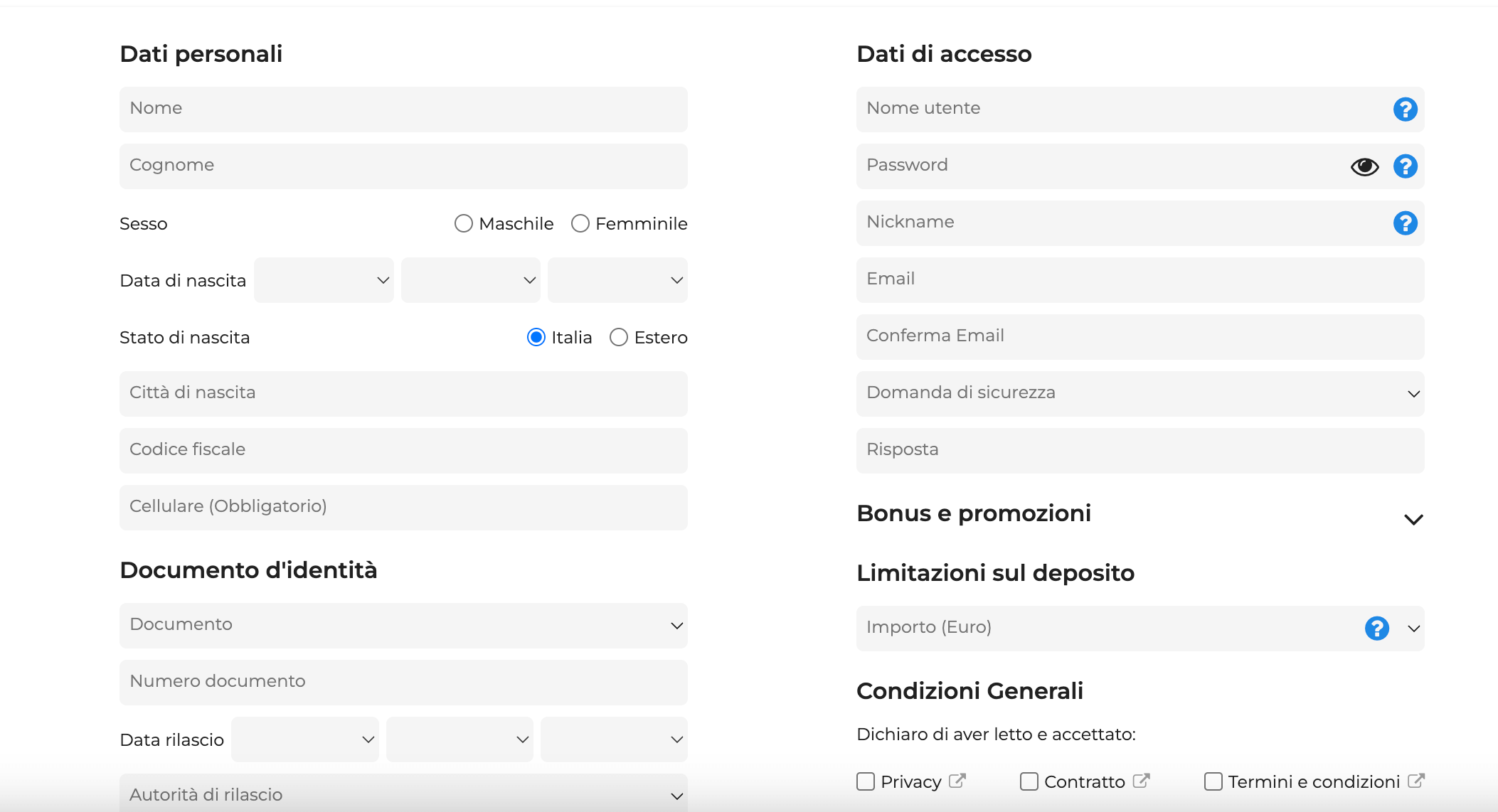This screenshot has width=1498, height=812.
Task: Open second Data di nascita dropdown
Action: click(471, 280)
